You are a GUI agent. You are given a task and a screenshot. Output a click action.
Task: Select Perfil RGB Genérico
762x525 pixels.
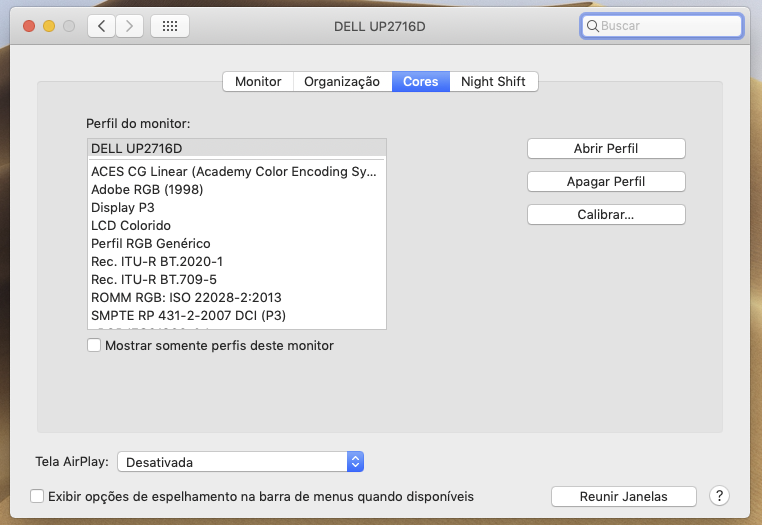click(237, 244)
